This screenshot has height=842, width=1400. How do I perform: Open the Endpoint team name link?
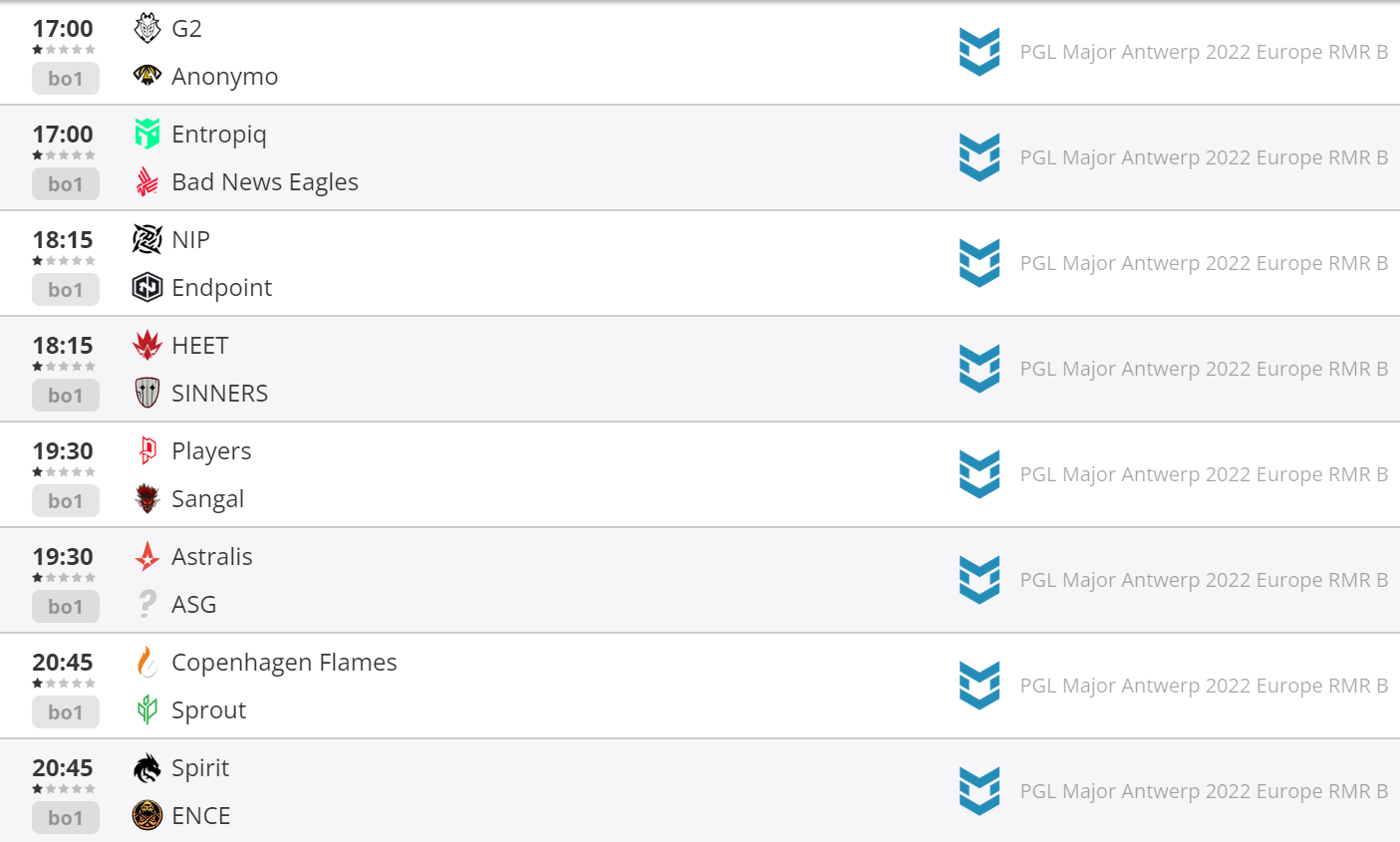click(x=221, y=288)
